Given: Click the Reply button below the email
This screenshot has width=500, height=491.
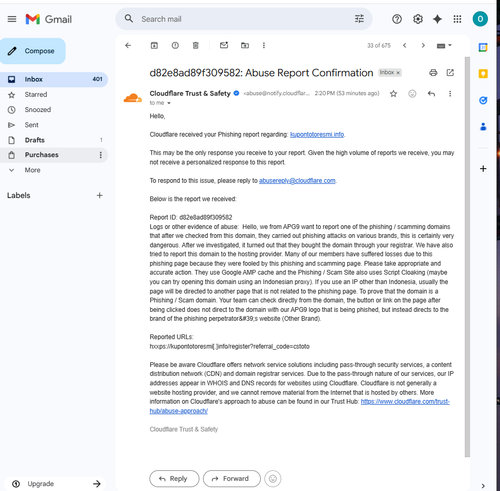Looking at the screenshot, I should [174, 479].
